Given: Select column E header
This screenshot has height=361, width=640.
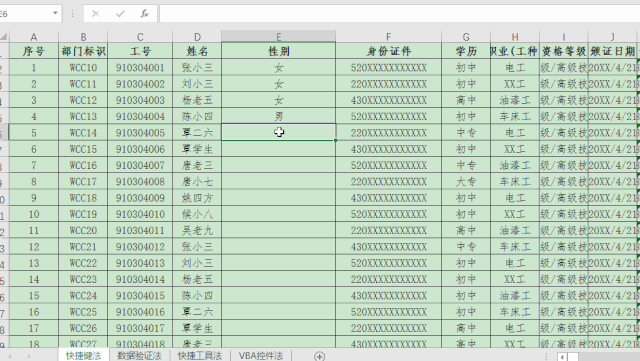Looking at the screenshot, I should (278, 37).
